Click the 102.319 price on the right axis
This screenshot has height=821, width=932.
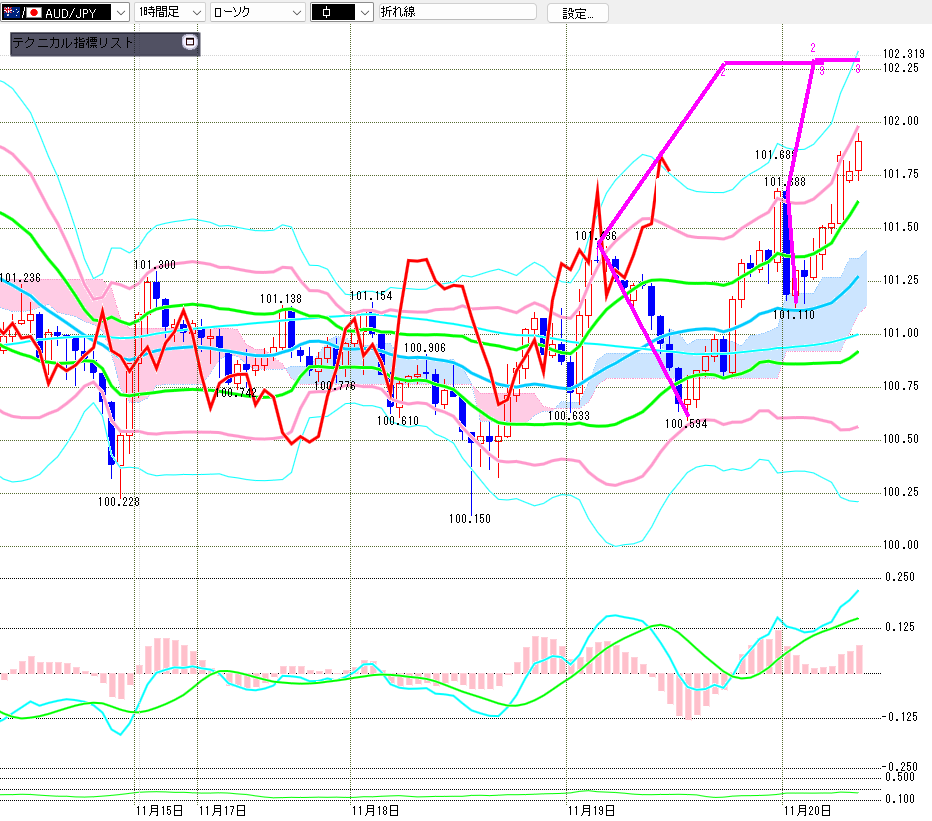click(x=903, y=54)
